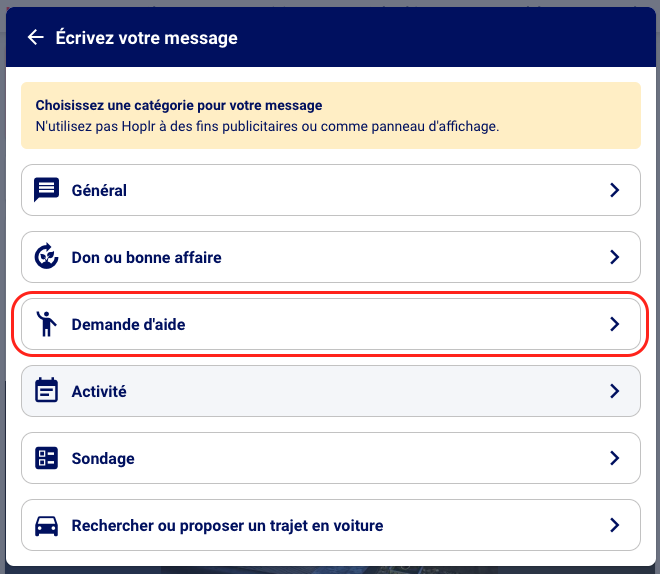Click the car icon for carpooling
This screenshot has width=660, height=574.
pos(46,525)
